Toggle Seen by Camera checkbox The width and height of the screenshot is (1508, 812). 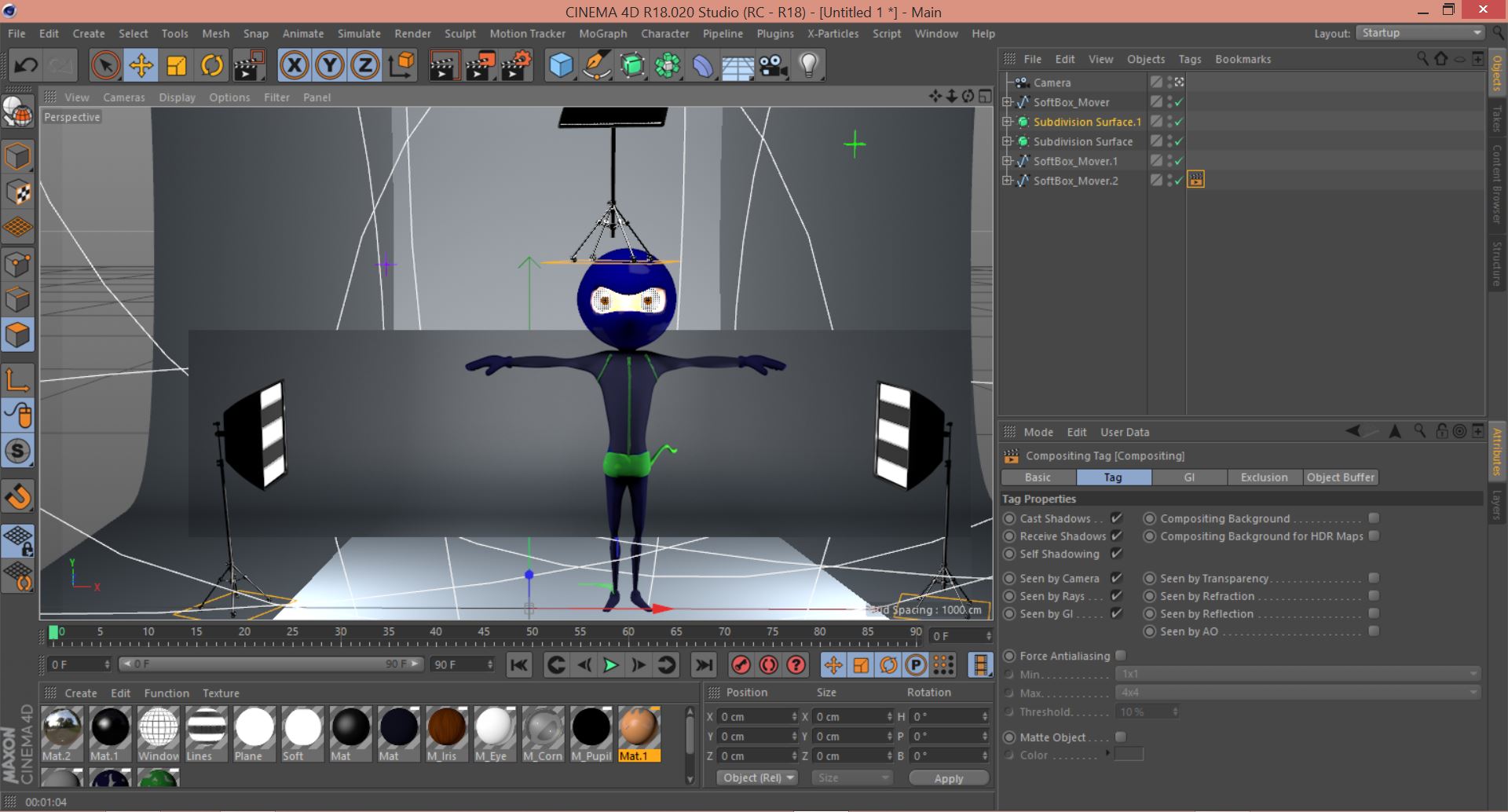pyautogui.click(x=1116, y=578)
